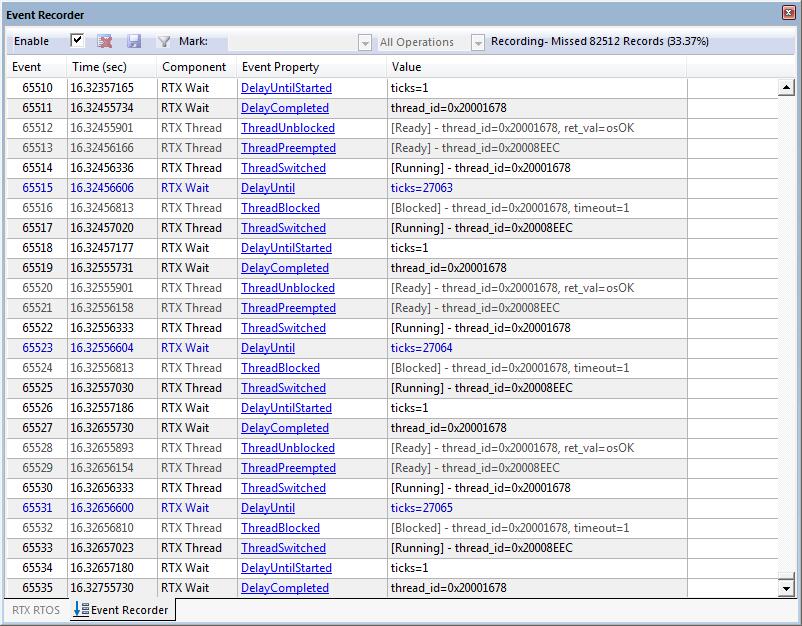This screenshot has height=626, width=802.
Task: Click time value 16.32556604
Action: (x=102, y=348)
